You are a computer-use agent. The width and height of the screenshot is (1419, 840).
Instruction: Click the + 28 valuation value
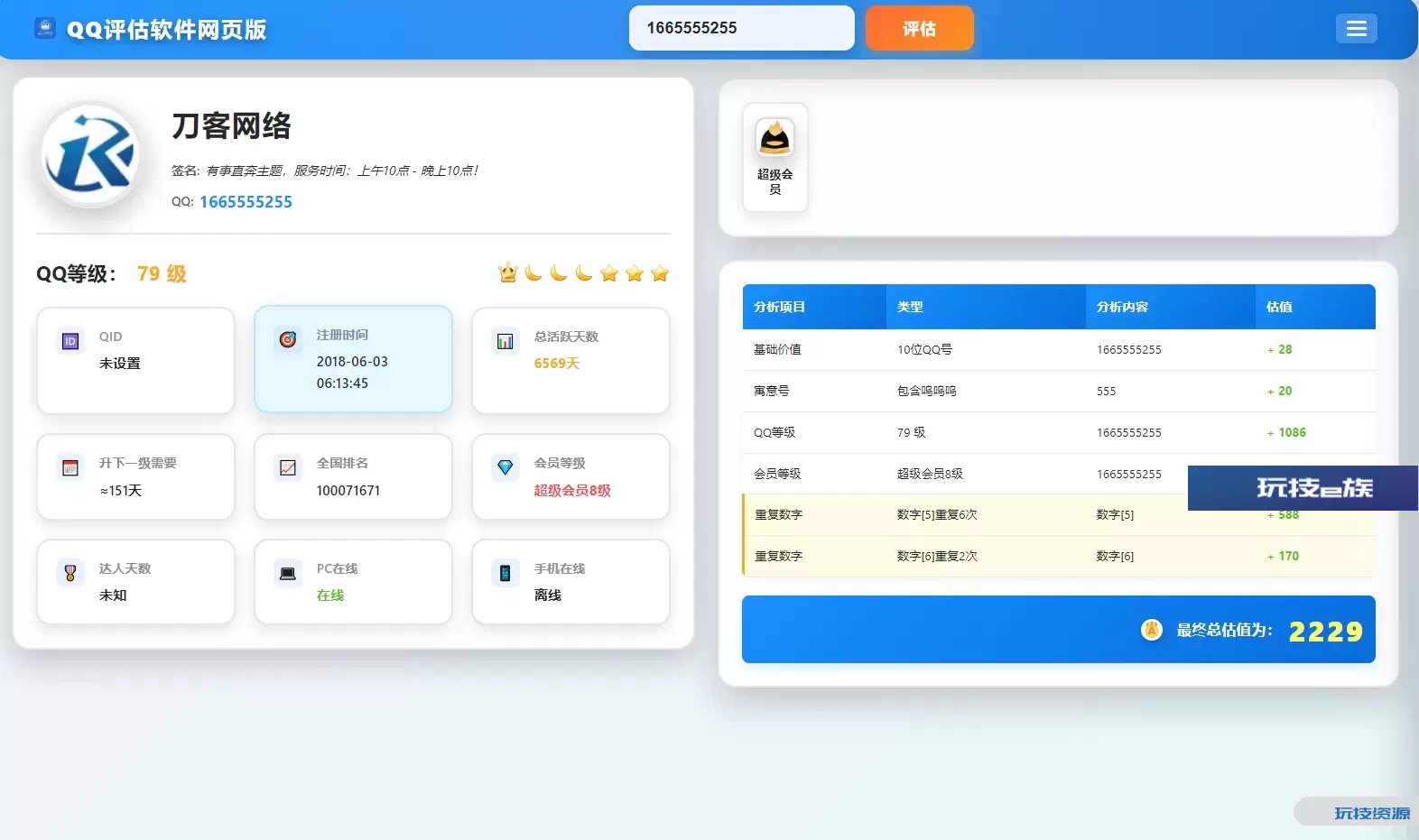[1279, 349]
